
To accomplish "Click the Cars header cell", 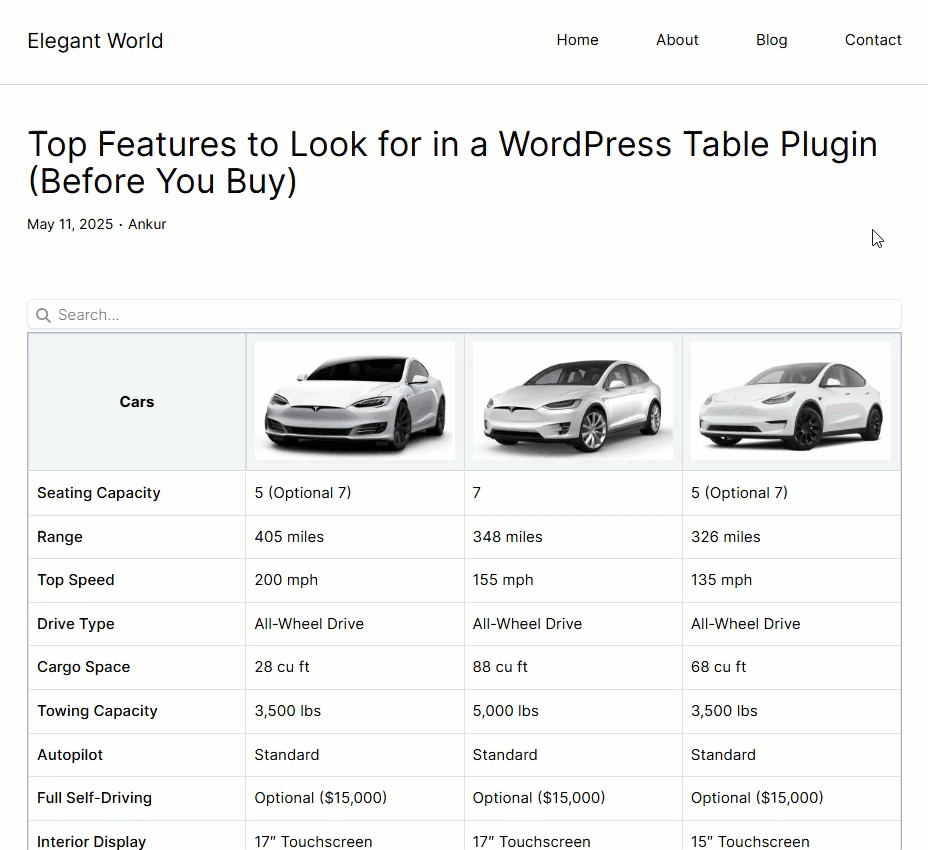I will click(137, 402).
